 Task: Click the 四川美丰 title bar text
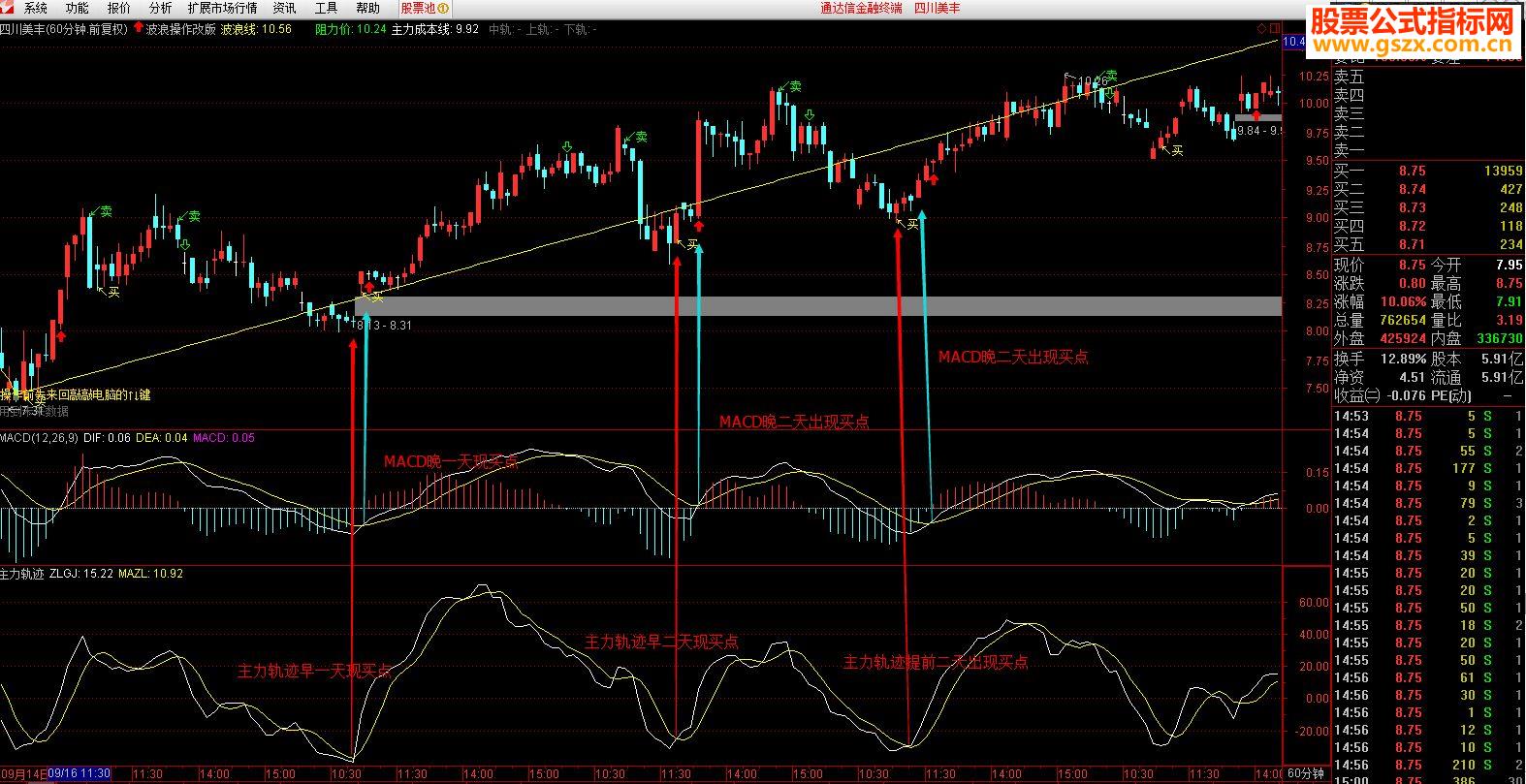(937, 8)
